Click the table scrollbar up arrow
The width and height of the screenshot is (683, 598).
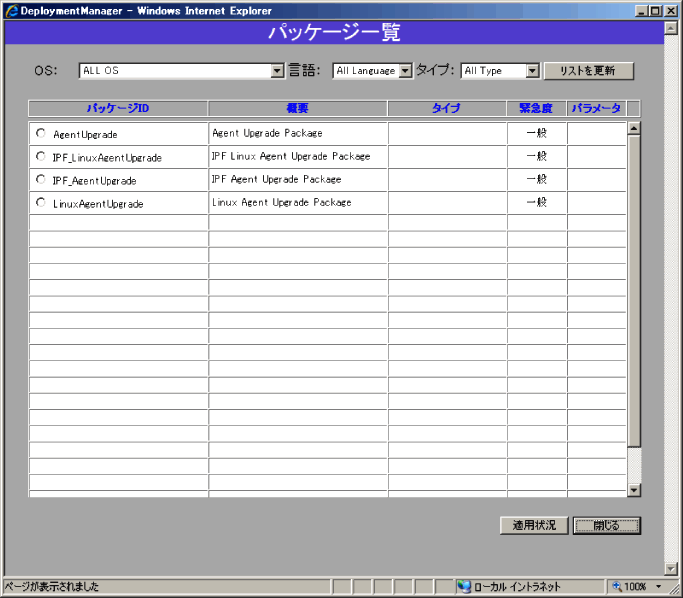(x=633, y=128)
